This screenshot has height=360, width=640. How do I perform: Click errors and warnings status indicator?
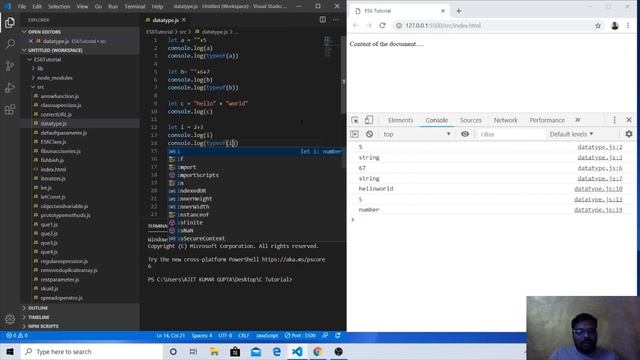click(x=17, y=336)
